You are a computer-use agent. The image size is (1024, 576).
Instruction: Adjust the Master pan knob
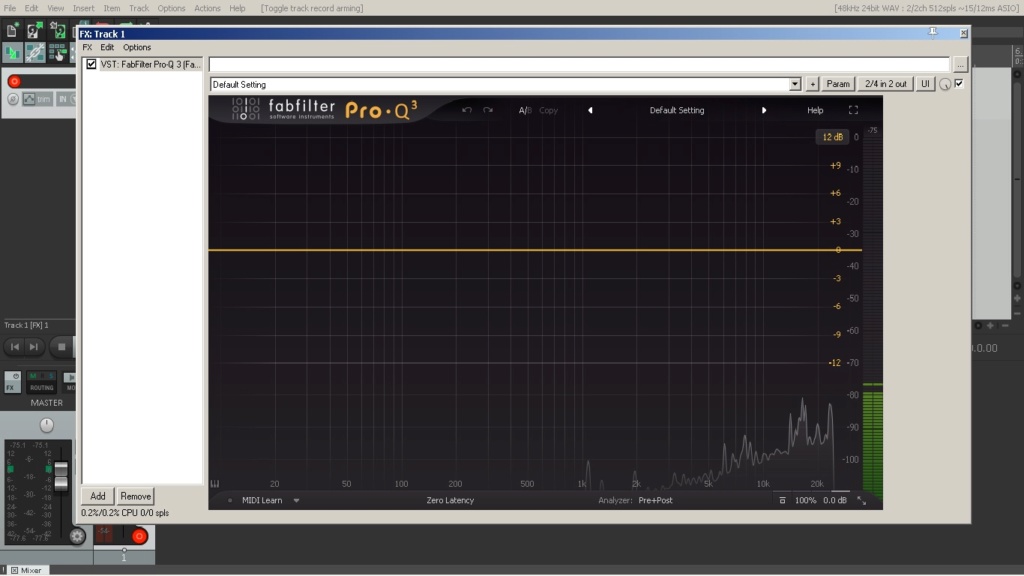46,425
